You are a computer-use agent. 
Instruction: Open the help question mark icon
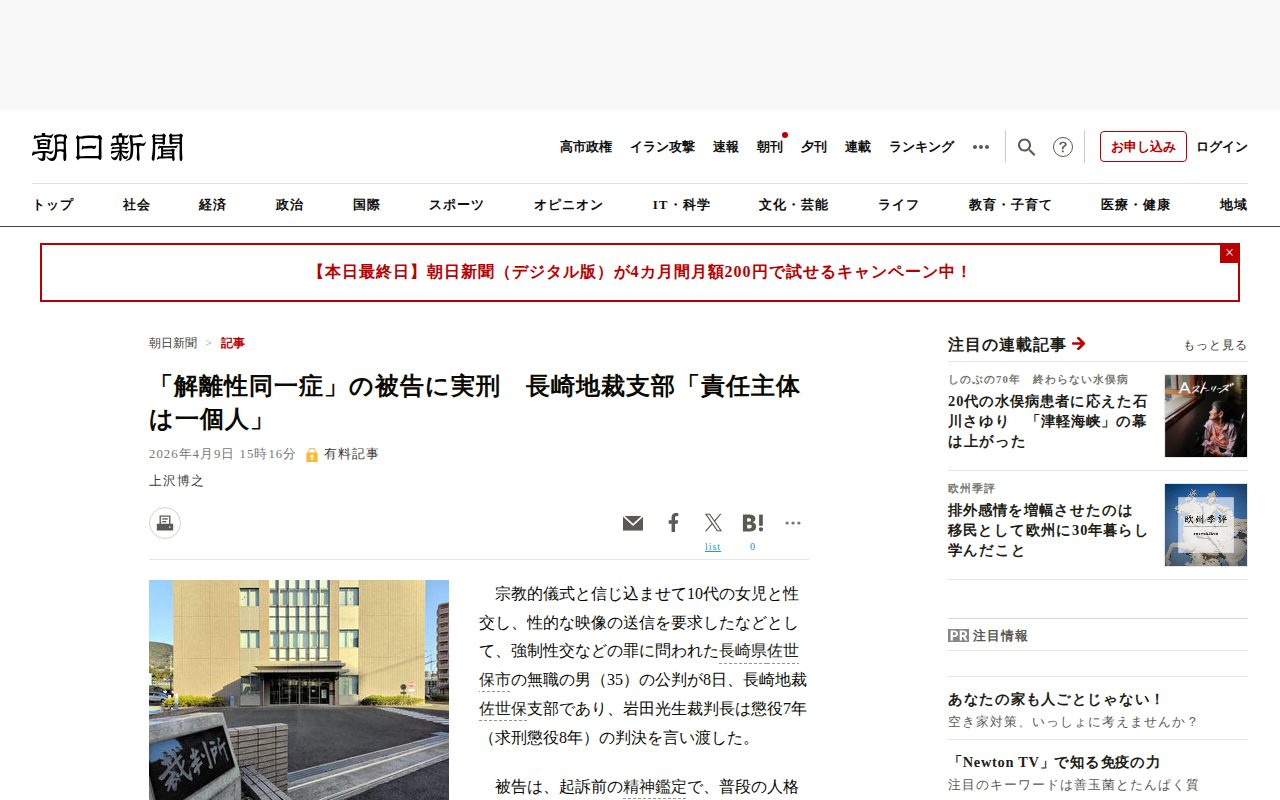point(1063,147)
